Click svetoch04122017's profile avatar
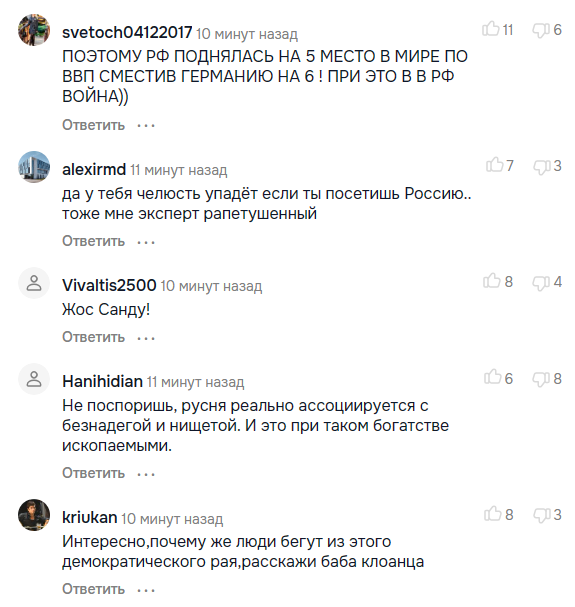Viewport: 575px width, 607px height. [x=34, y=30]
